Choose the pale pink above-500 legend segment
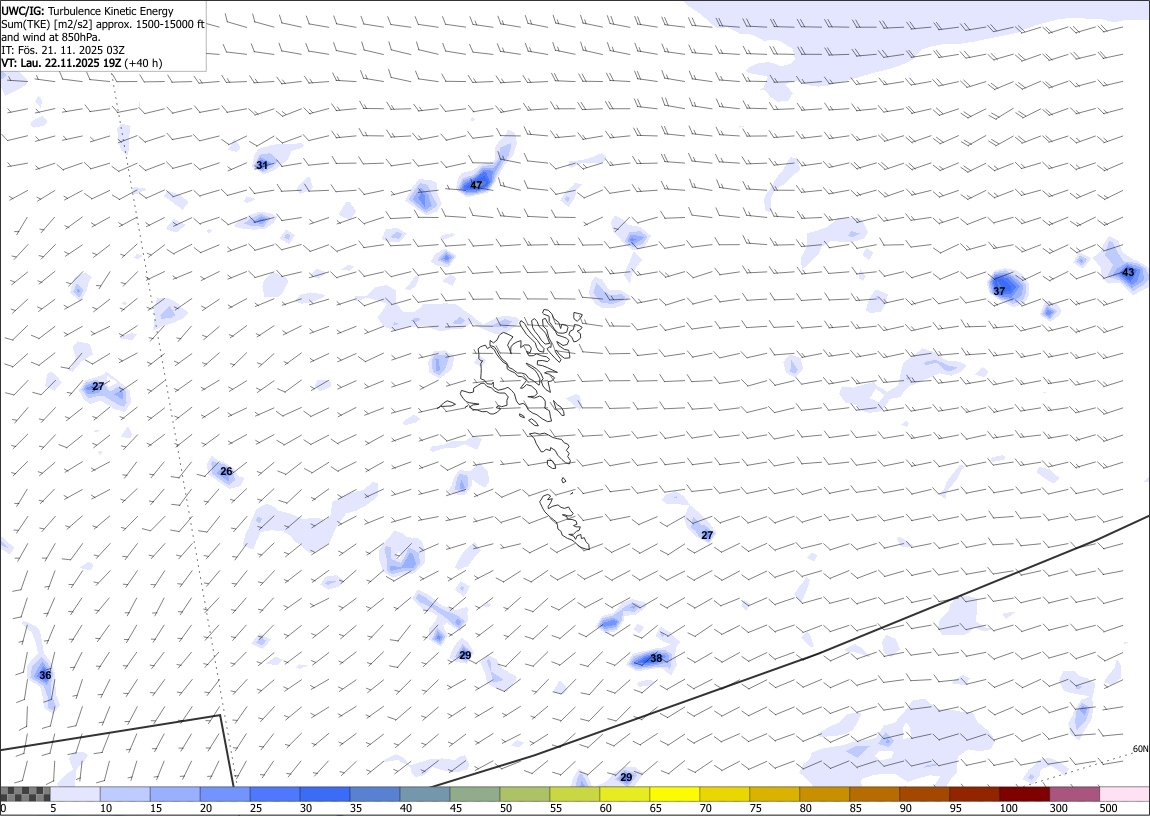The height and width of the screenshot is (816, 1150). 1124,794
